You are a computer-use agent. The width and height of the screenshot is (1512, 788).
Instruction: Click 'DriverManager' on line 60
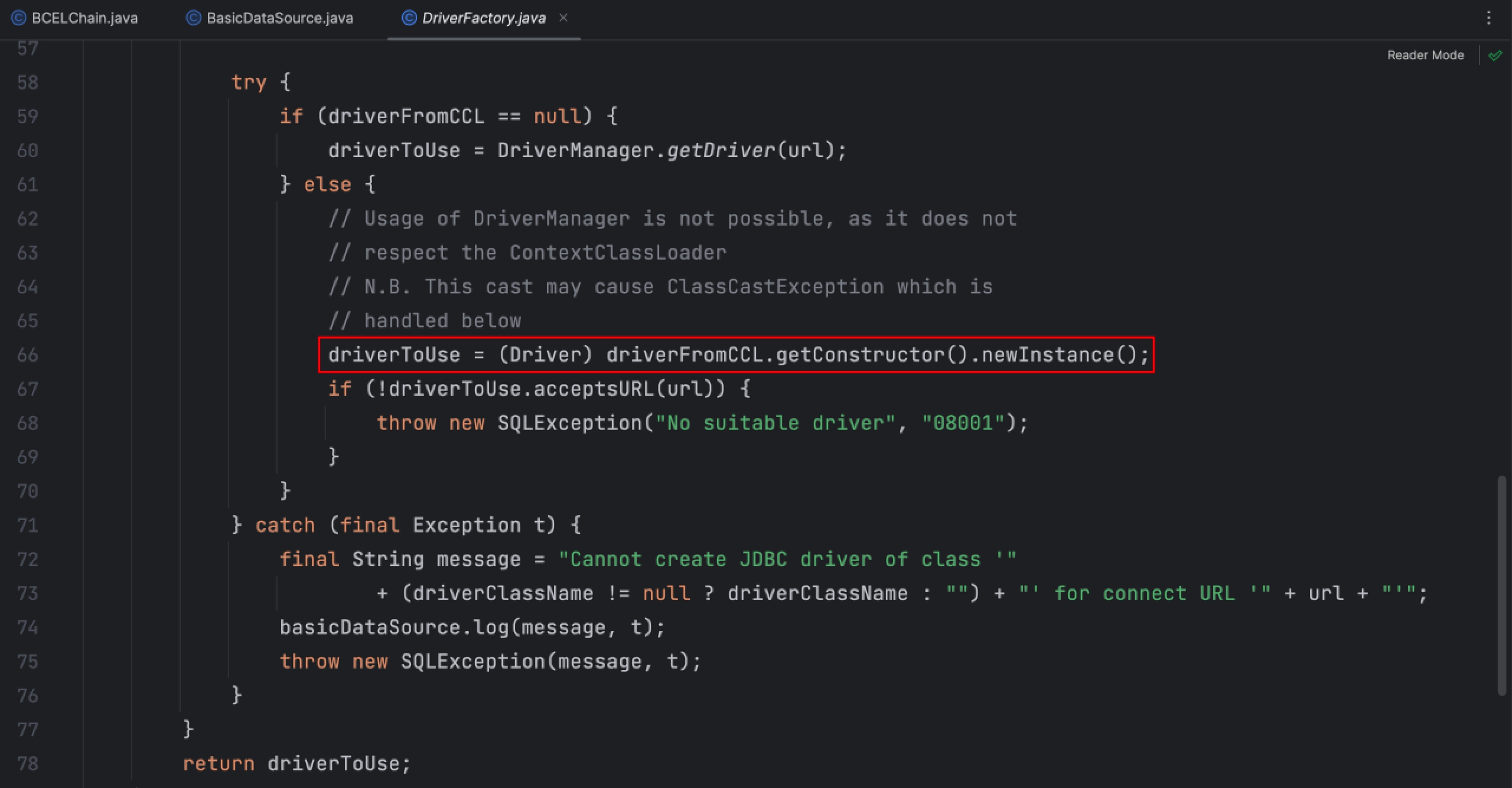(x=576, y=151)
